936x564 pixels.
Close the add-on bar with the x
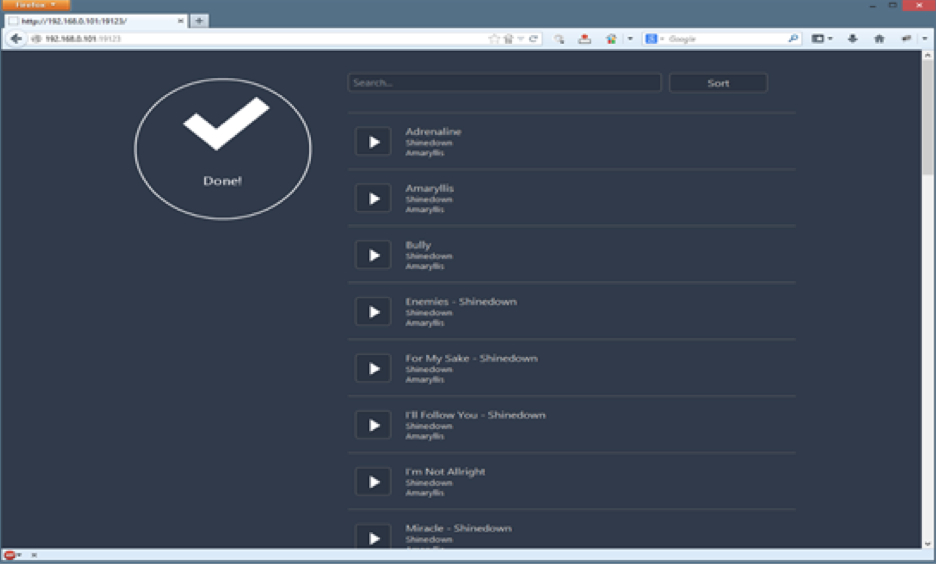[34, 555]
